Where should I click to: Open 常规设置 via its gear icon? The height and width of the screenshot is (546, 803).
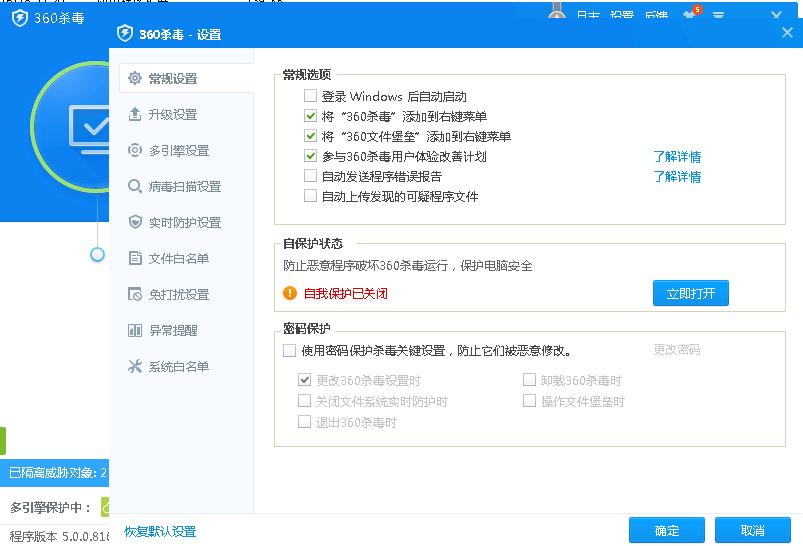coord(135,78)
